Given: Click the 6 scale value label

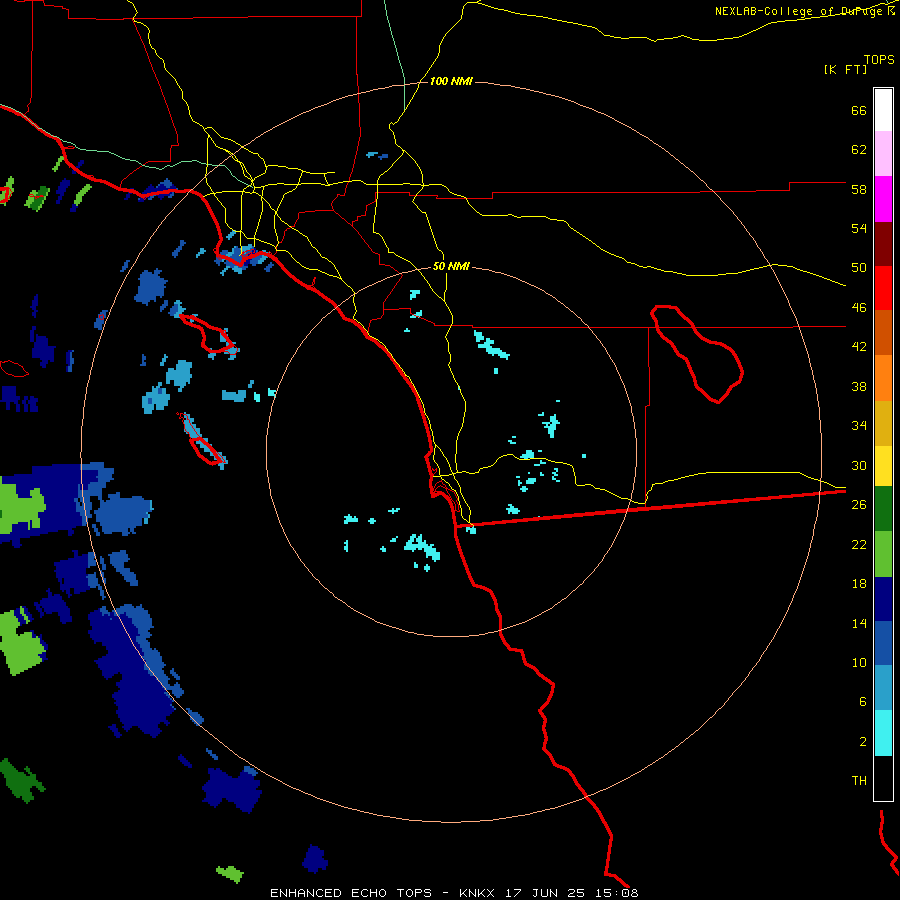Looking at the screenshot, I should click(x=863, y=702).
